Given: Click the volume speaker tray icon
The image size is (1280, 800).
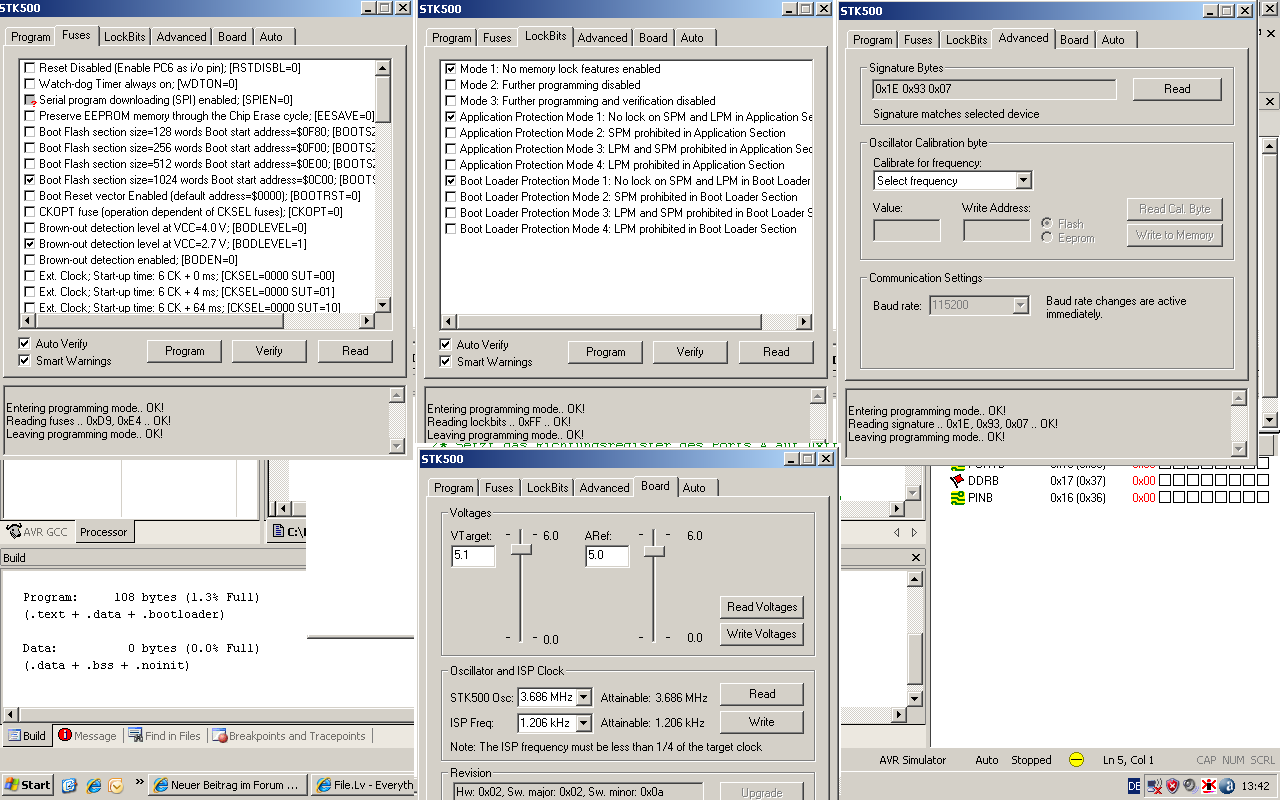Looking at the screenshot, I should (1190, 786).
